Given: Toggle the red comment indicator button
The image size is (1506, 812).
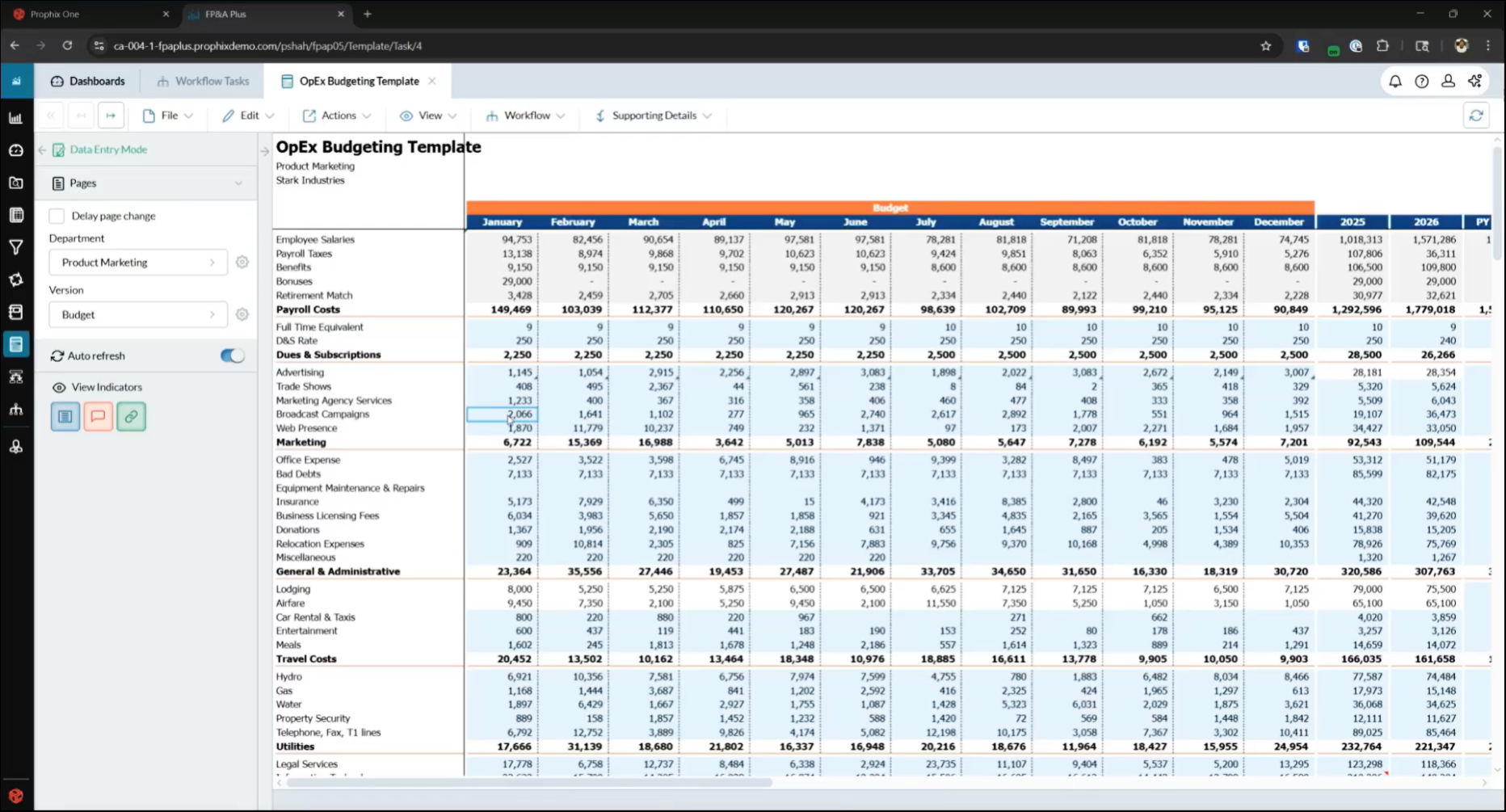Looking at the screenshot, I should pyautogui.click(x=98, y=416).
